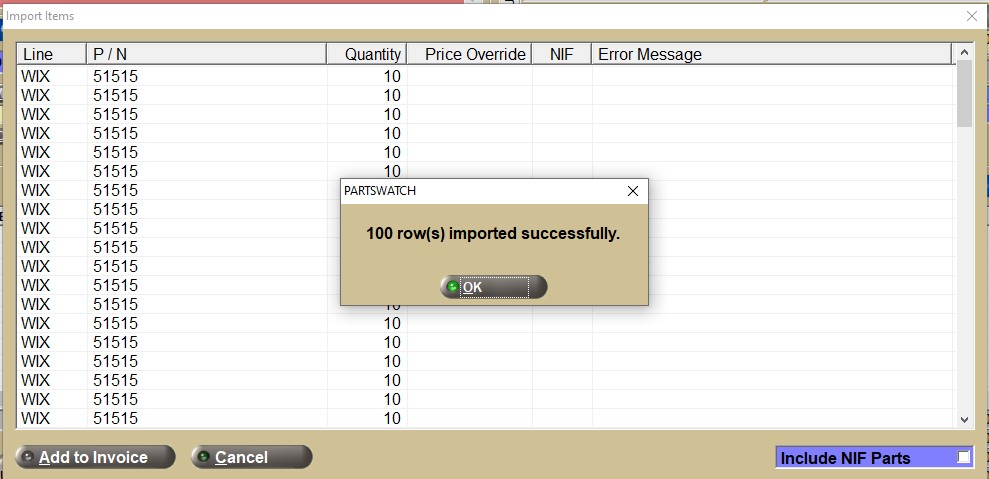The image size is (989, 479).
Task: Select the first row's Price Override cell
Action: (x=469, y=76)
